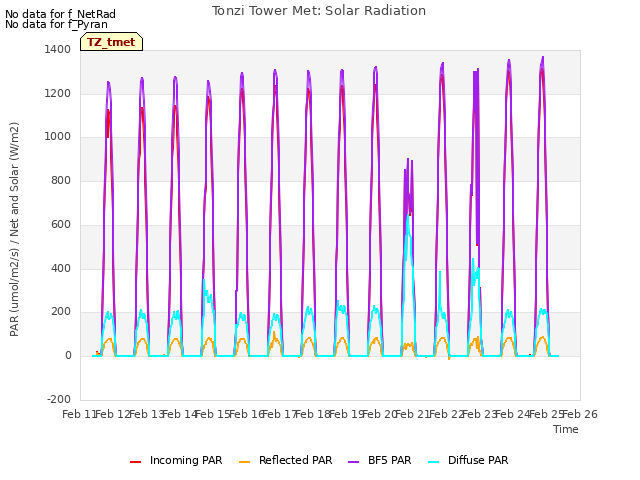Click the orange Reflected PAR legend swatch
The height and width of the screenshot is (480, 640).
(244, 462)
